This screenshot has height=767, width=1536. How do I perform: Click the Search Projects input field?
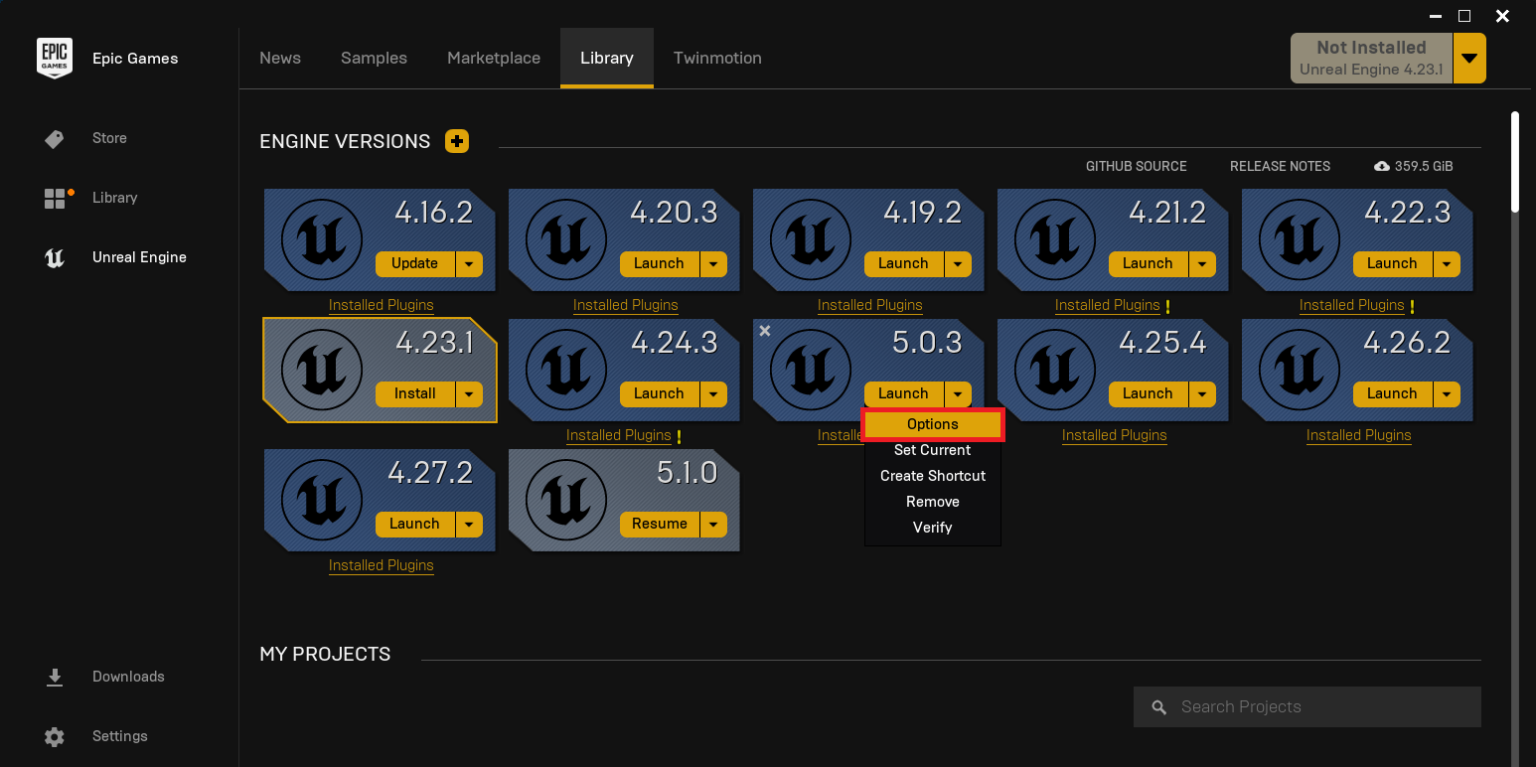[x=1306, y=706]
